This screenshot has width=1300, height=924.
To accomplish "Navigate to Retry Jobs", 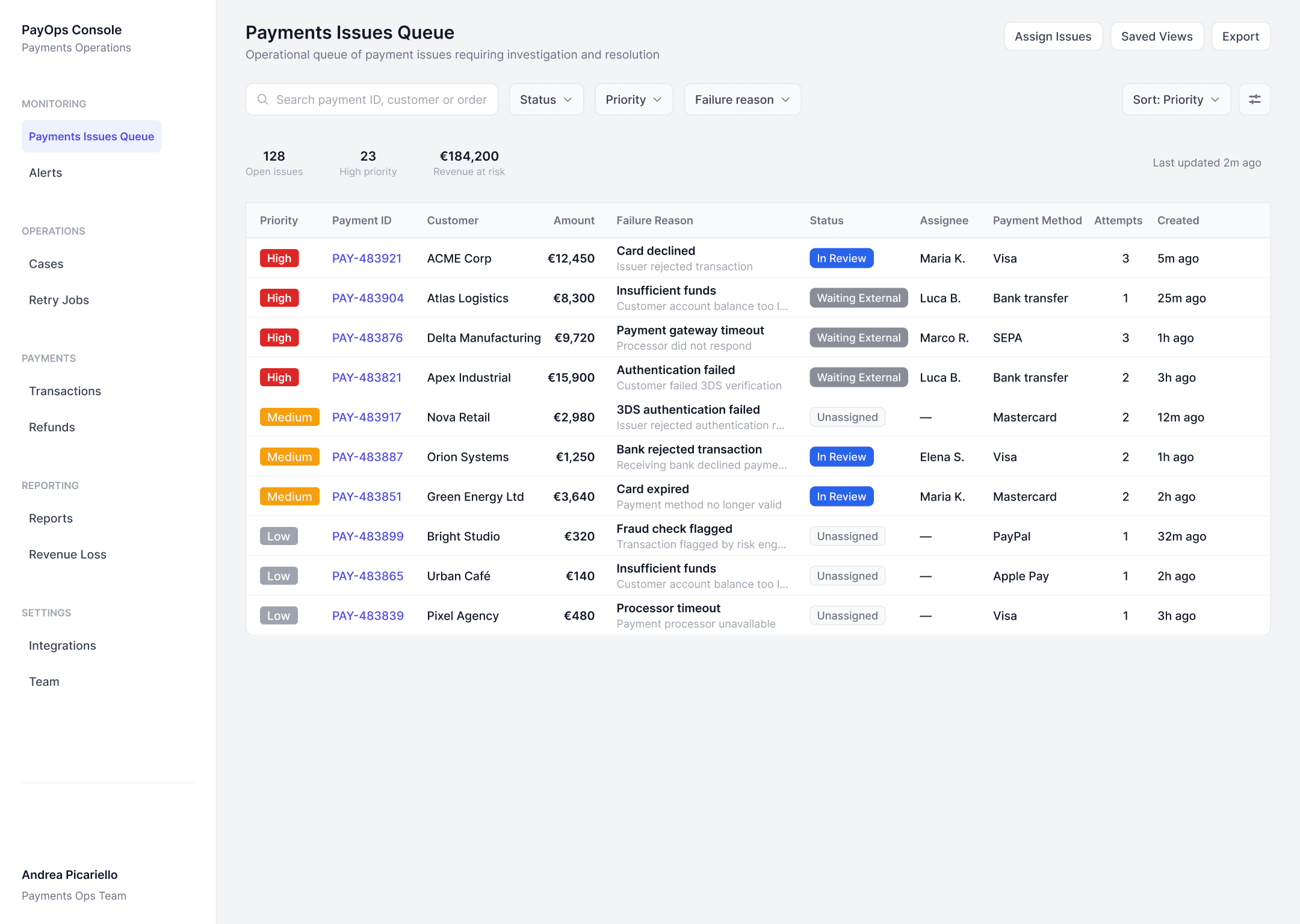I will (x=59, y=300).
